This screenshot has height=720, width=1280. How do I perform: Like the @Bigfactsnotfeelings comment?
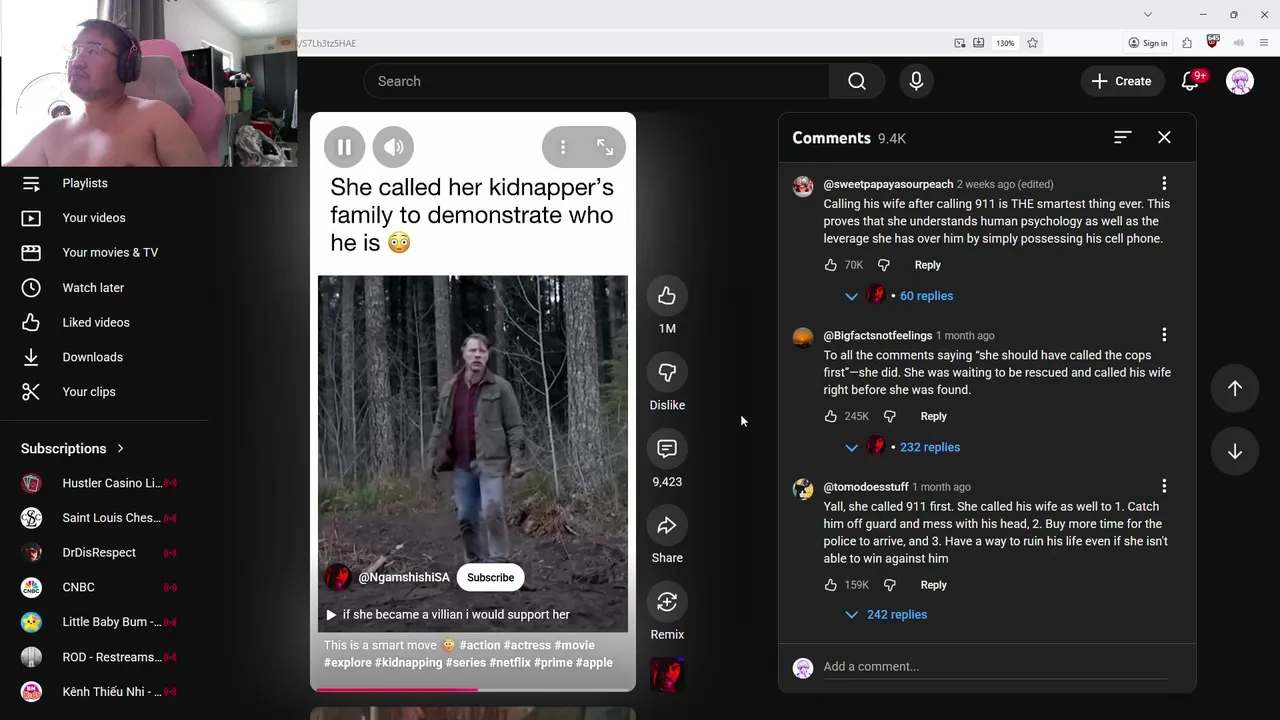(830, 416)
